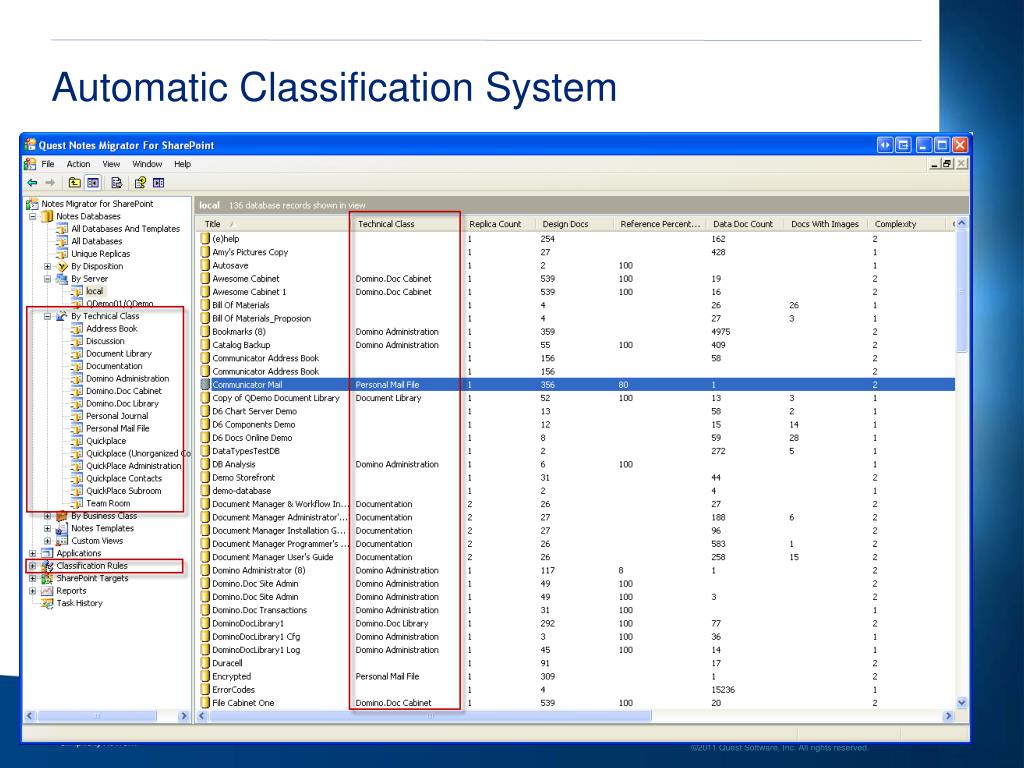Sort by the Complexity column header

(908, 224)
